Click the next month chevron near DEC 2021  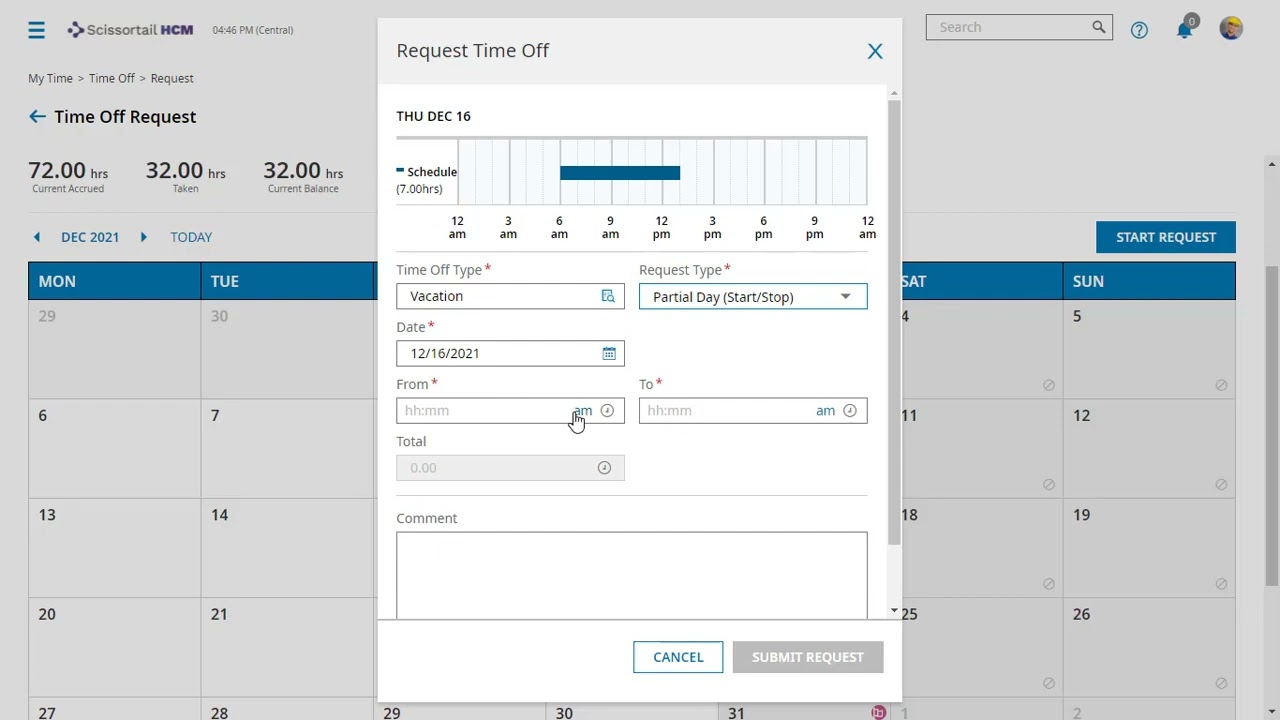click(143, 237)
